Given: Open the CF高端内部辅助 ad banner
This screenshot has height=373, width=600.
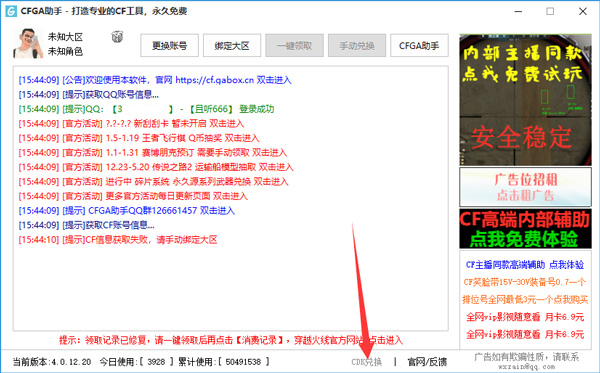Looking at the screenshot, I should (x=525, y=229).
